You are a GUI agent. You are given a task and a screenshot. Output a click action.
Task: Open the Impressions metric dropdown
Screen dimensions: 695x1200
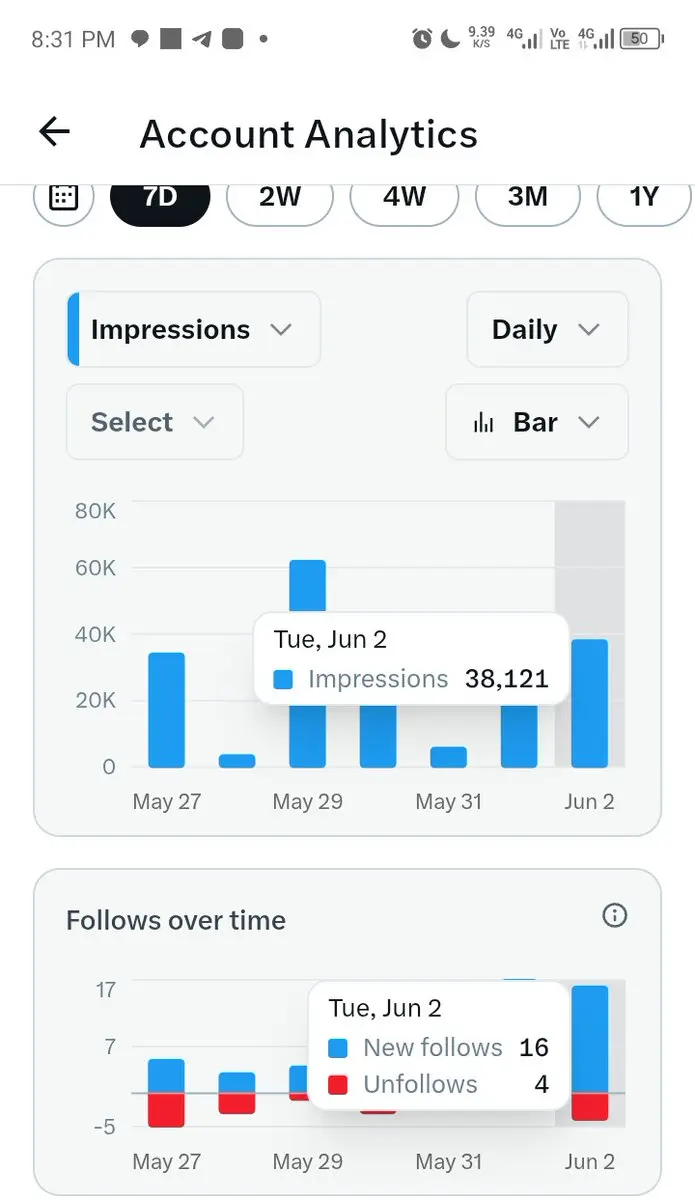coord(194,329)
